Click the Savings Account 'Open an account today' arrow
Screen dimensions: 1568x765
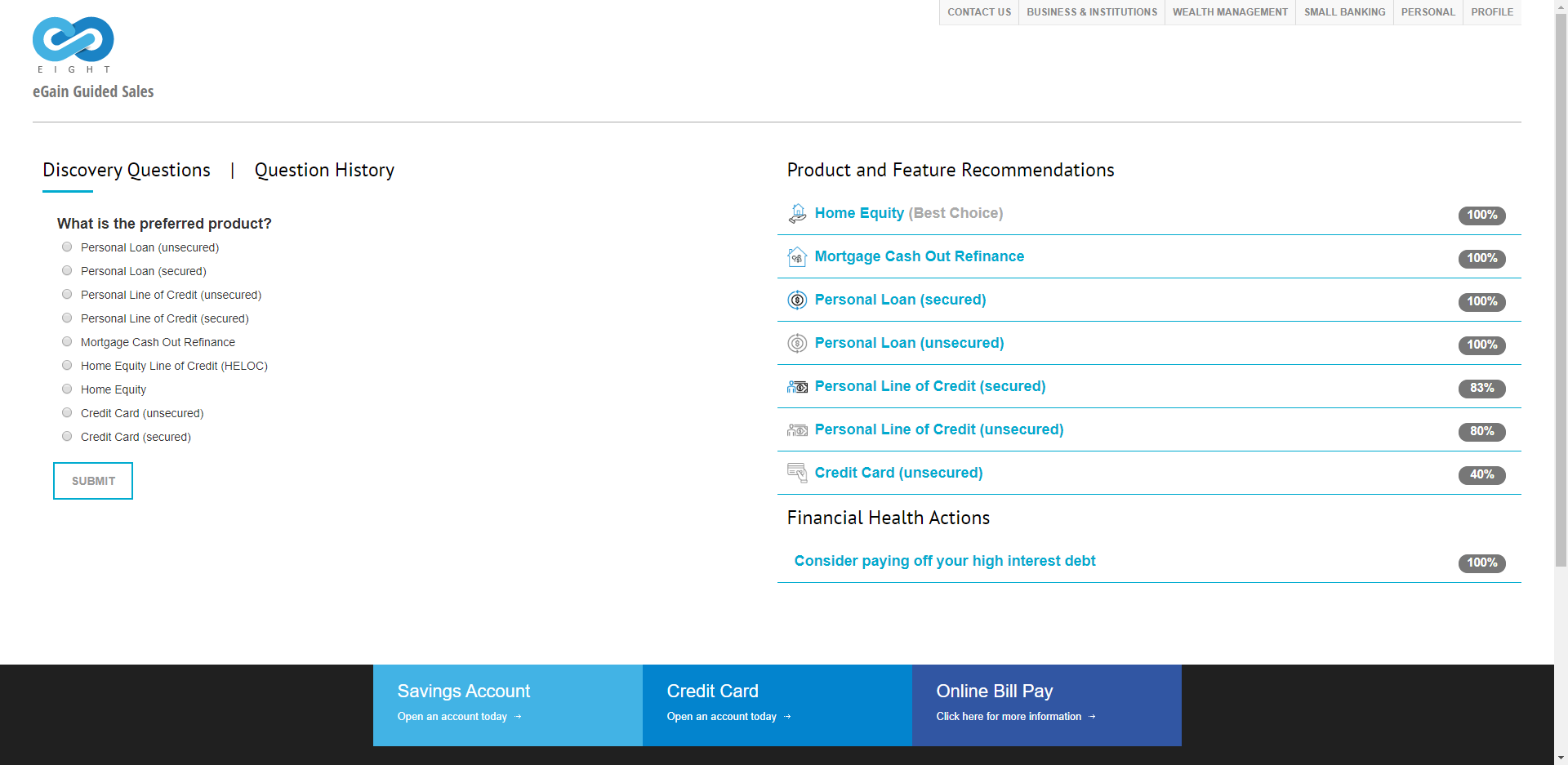pyautogui.click(x=518, y=716)
